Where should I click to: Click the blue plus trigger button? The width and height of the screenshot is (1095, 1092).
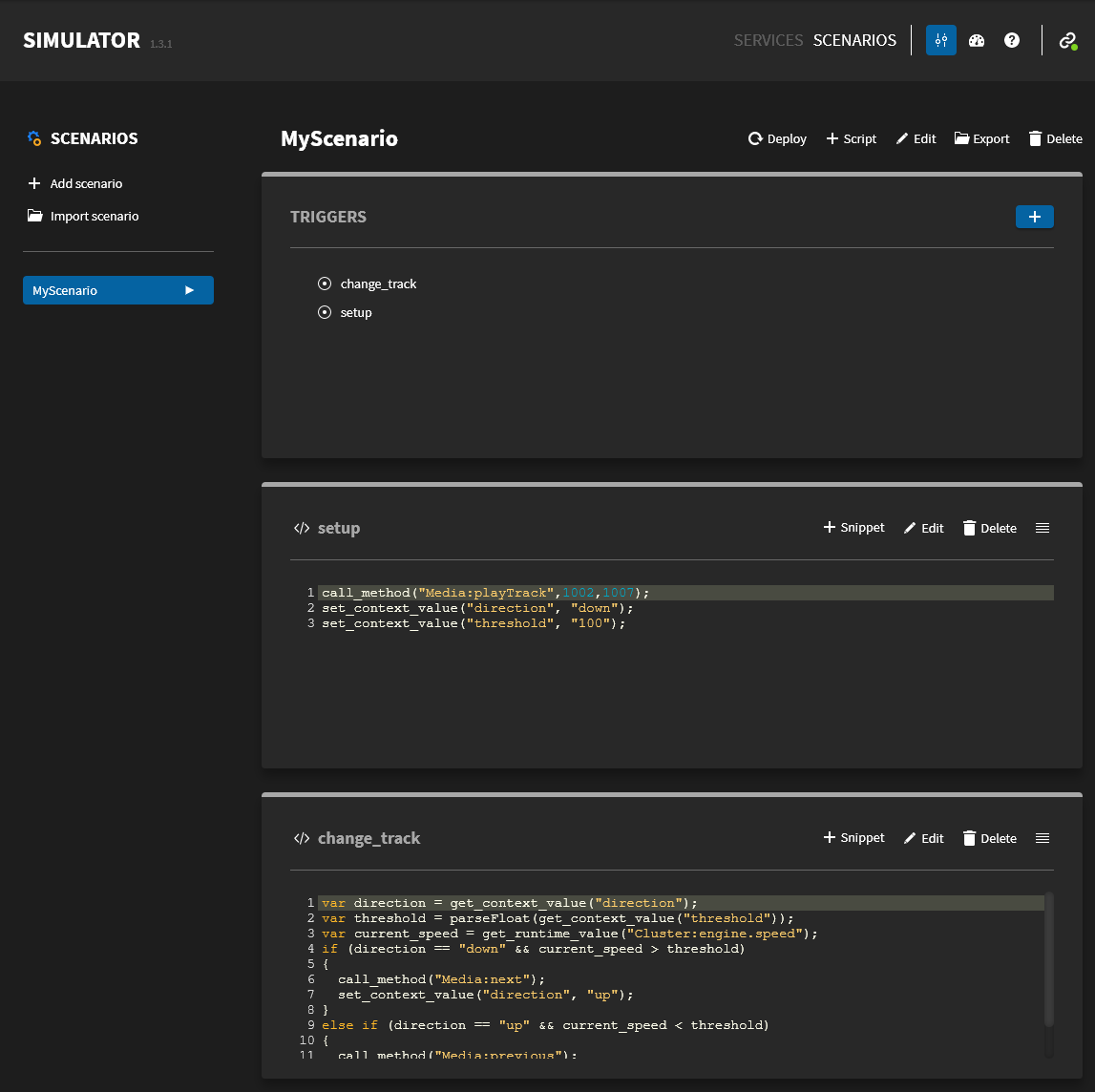1034,217
